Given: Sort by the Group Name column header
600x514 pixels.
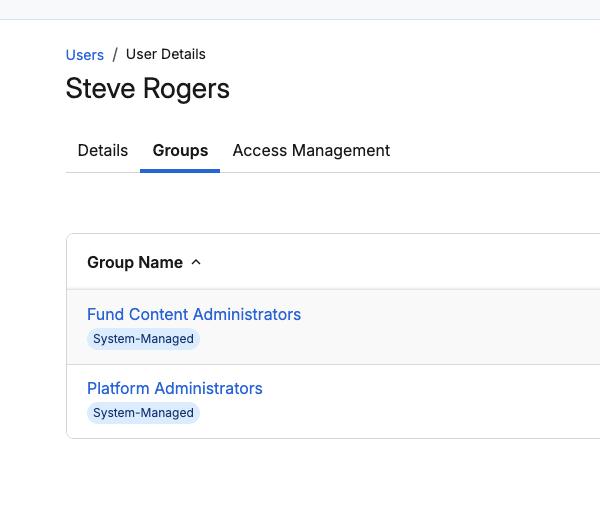Looking at the screenshot, I should point(135,263).
